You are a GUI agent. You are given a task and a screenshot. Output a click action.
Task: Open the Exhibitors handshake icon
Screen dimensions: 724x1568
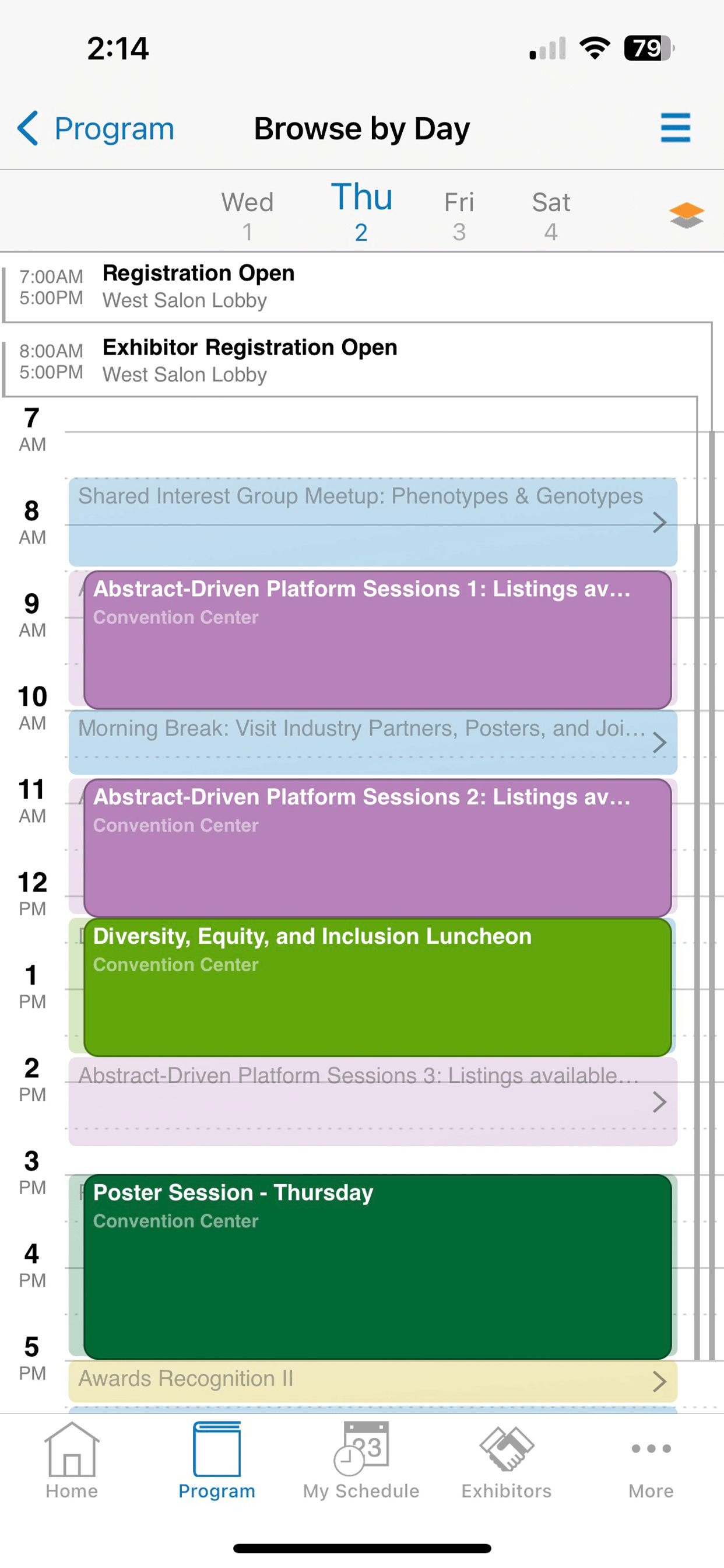tap(506, 1448)
